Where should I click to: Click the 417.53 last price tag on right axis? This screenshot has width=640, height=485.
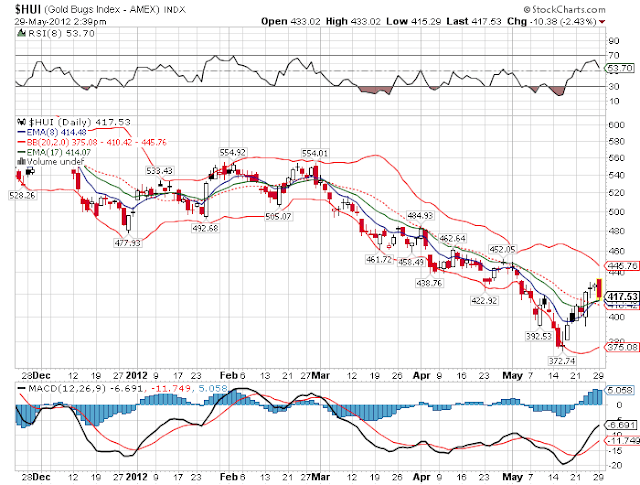tap(622, 296)
